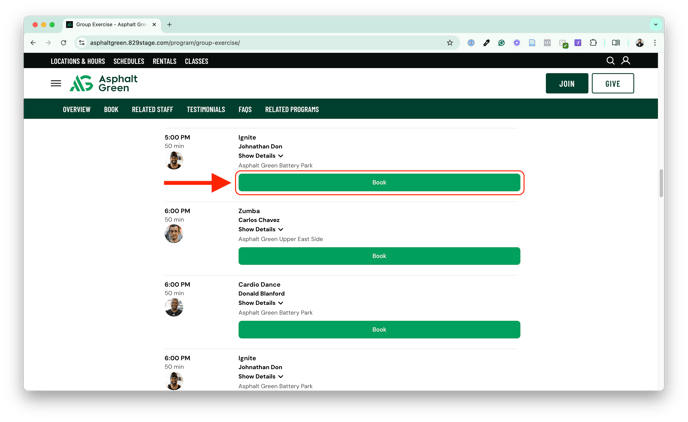Image resolution: width=688 pixels, height=422 pixels.
Task: View site information icon in address bar
Action: (82, 43)
